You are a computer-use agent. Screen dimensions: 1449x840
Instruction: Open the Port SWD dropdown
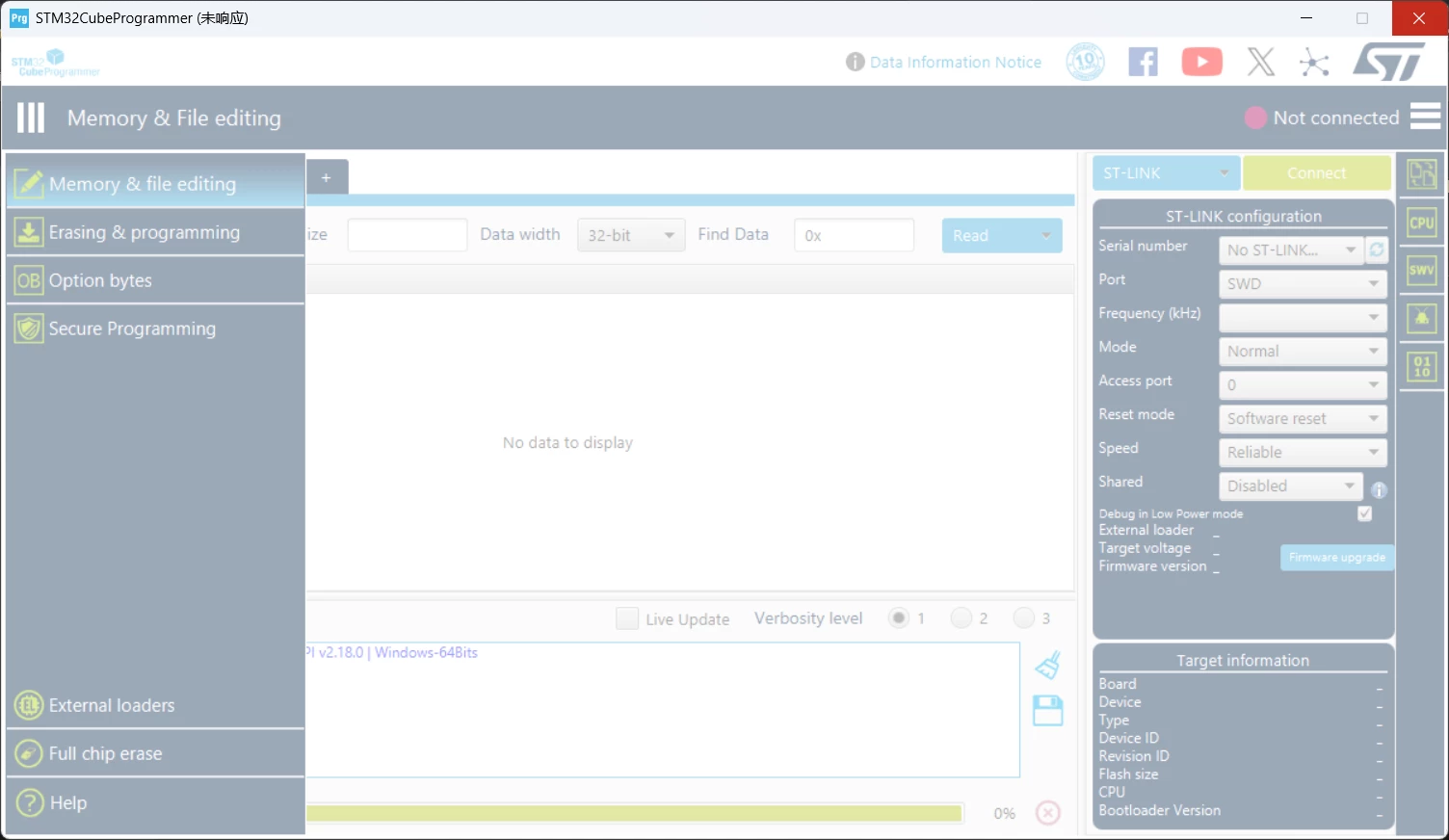[1303, 283]
